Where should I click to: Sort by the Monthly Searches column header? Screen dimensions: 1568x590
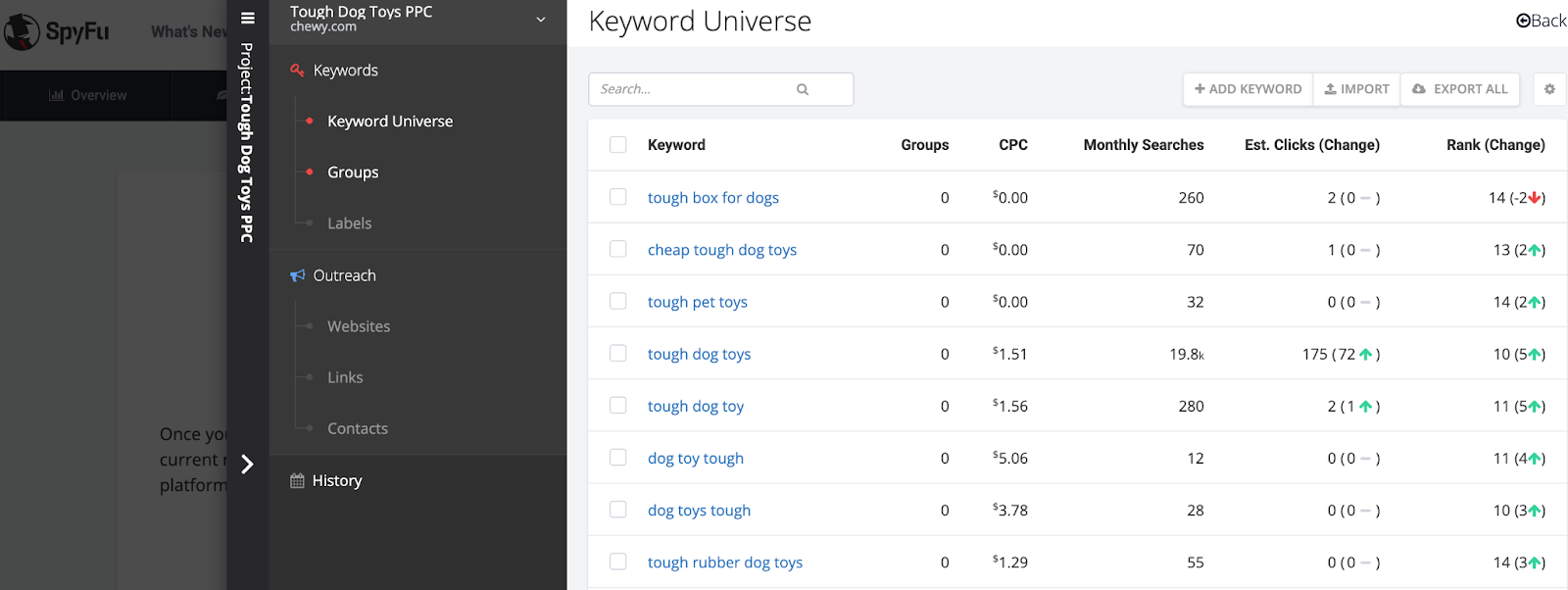(1143, 145)
